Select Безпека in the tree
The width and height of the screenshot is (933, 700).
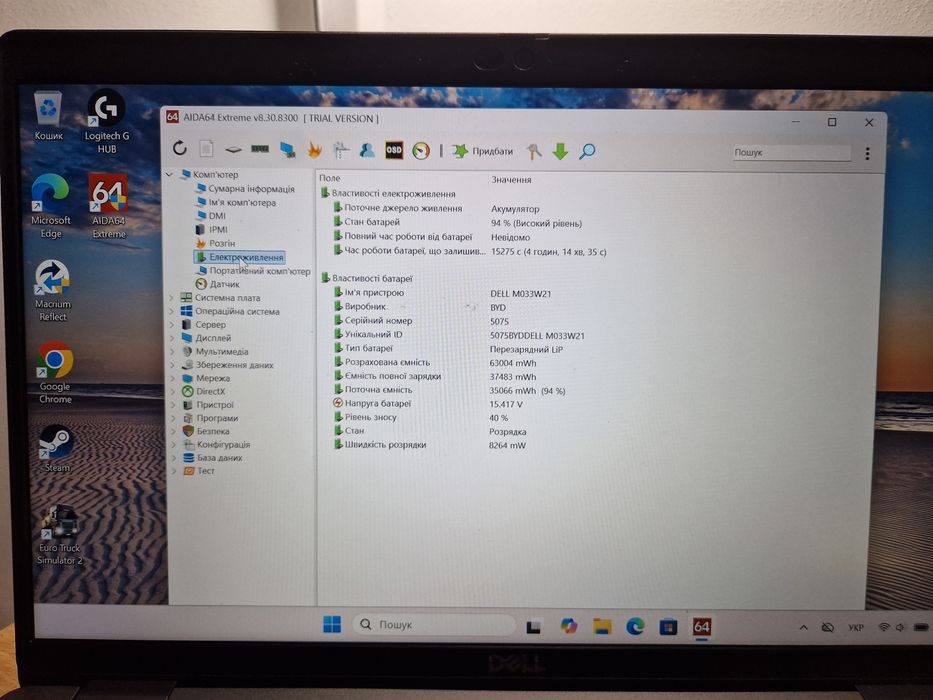coord(206,431)
